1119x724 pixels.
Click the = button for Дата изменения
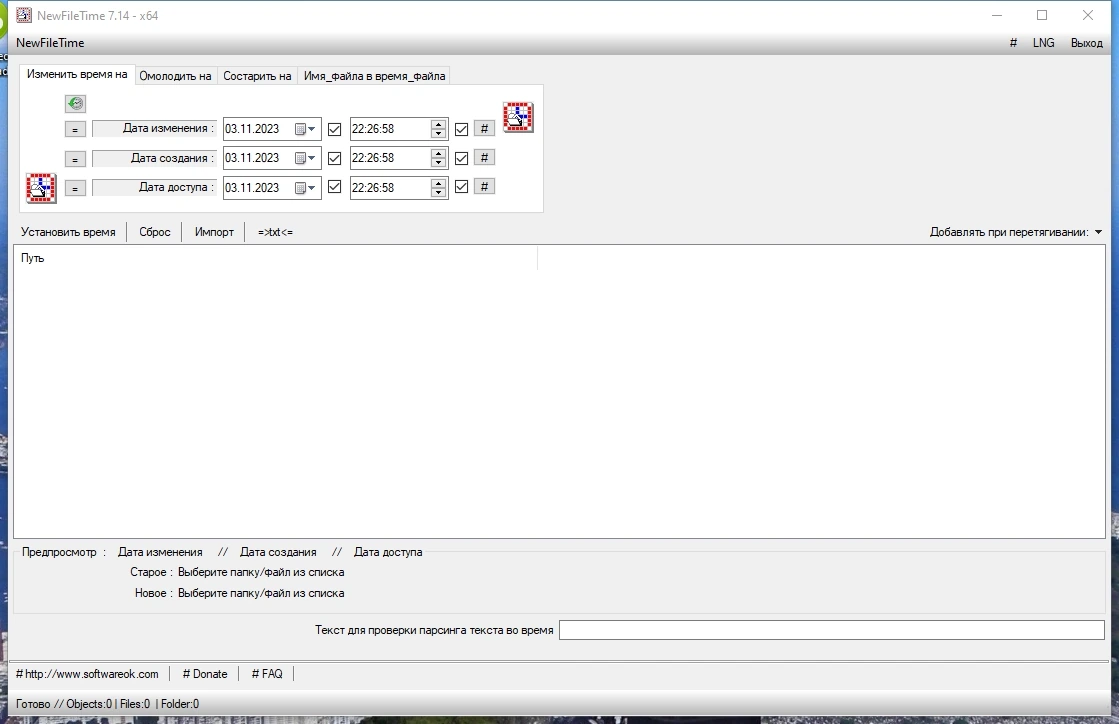75,129
